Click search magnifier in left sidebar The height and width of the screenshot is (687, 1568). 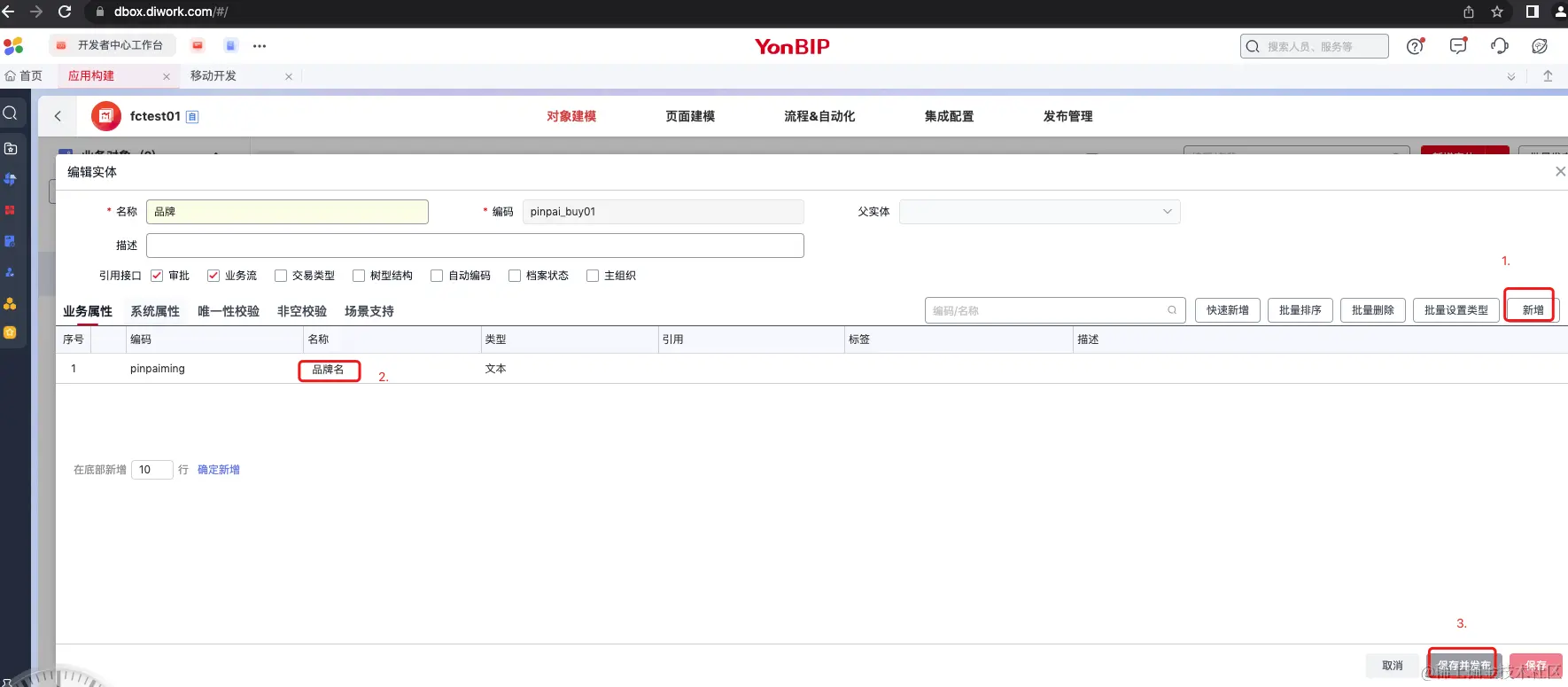(x=11, y=113)
